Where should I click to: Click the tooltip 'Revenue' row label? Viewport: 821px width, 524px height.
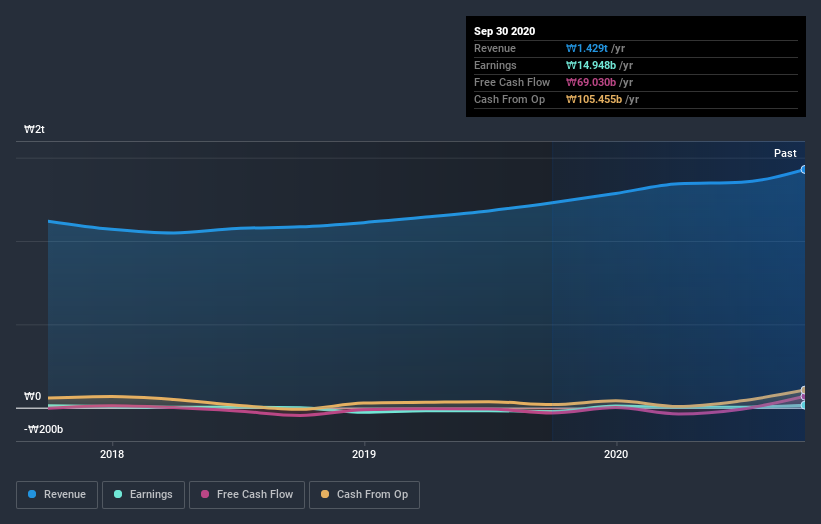point(495,48)
